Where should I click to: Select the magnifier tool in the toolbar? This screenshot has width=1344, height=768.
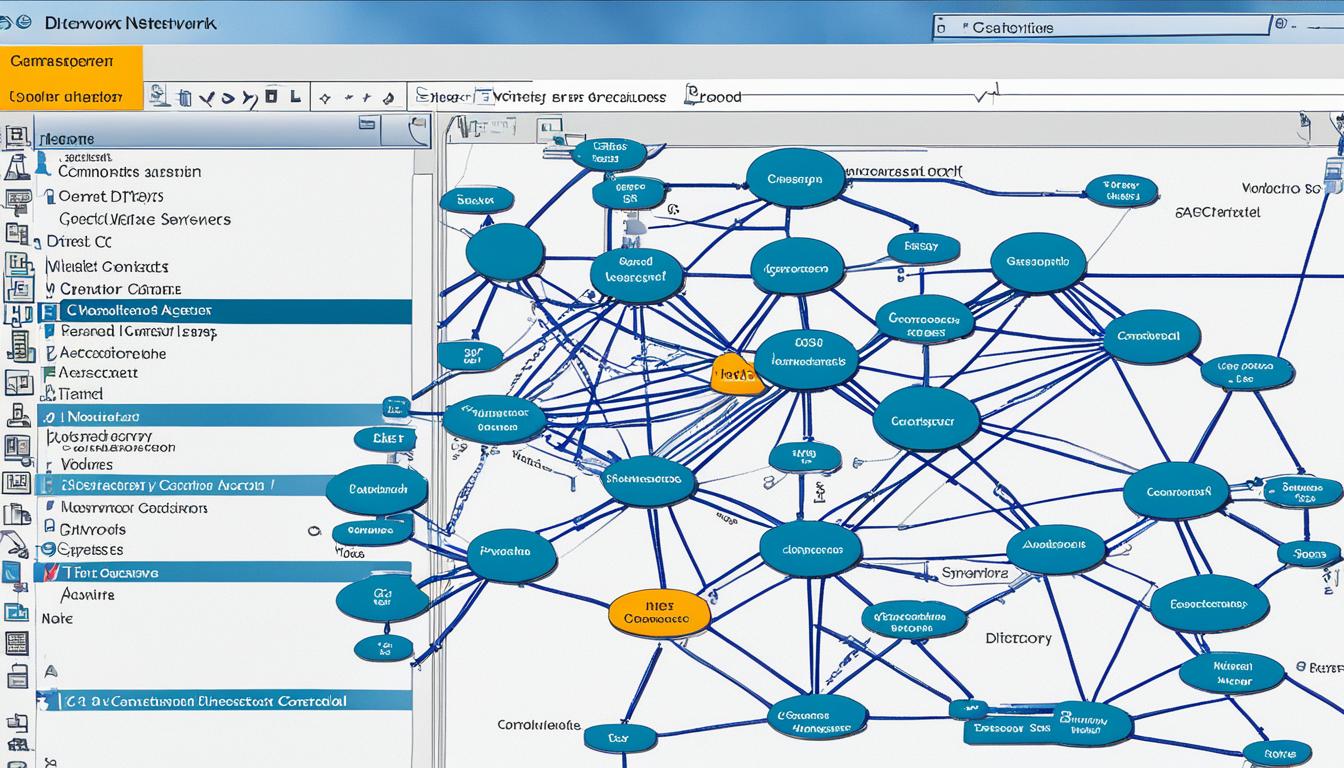tap(158, 97)
